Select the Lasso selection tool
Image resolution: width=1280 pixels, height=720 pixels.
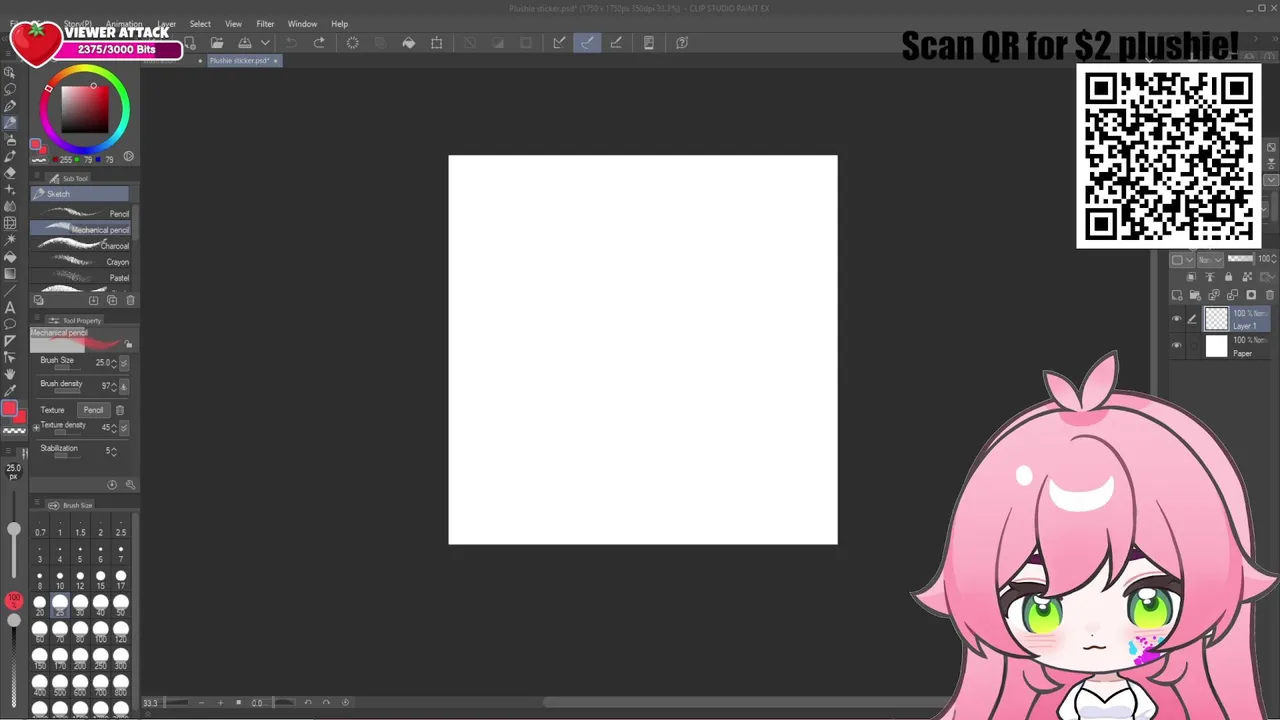pyautogui.click(x=9, y=88)
